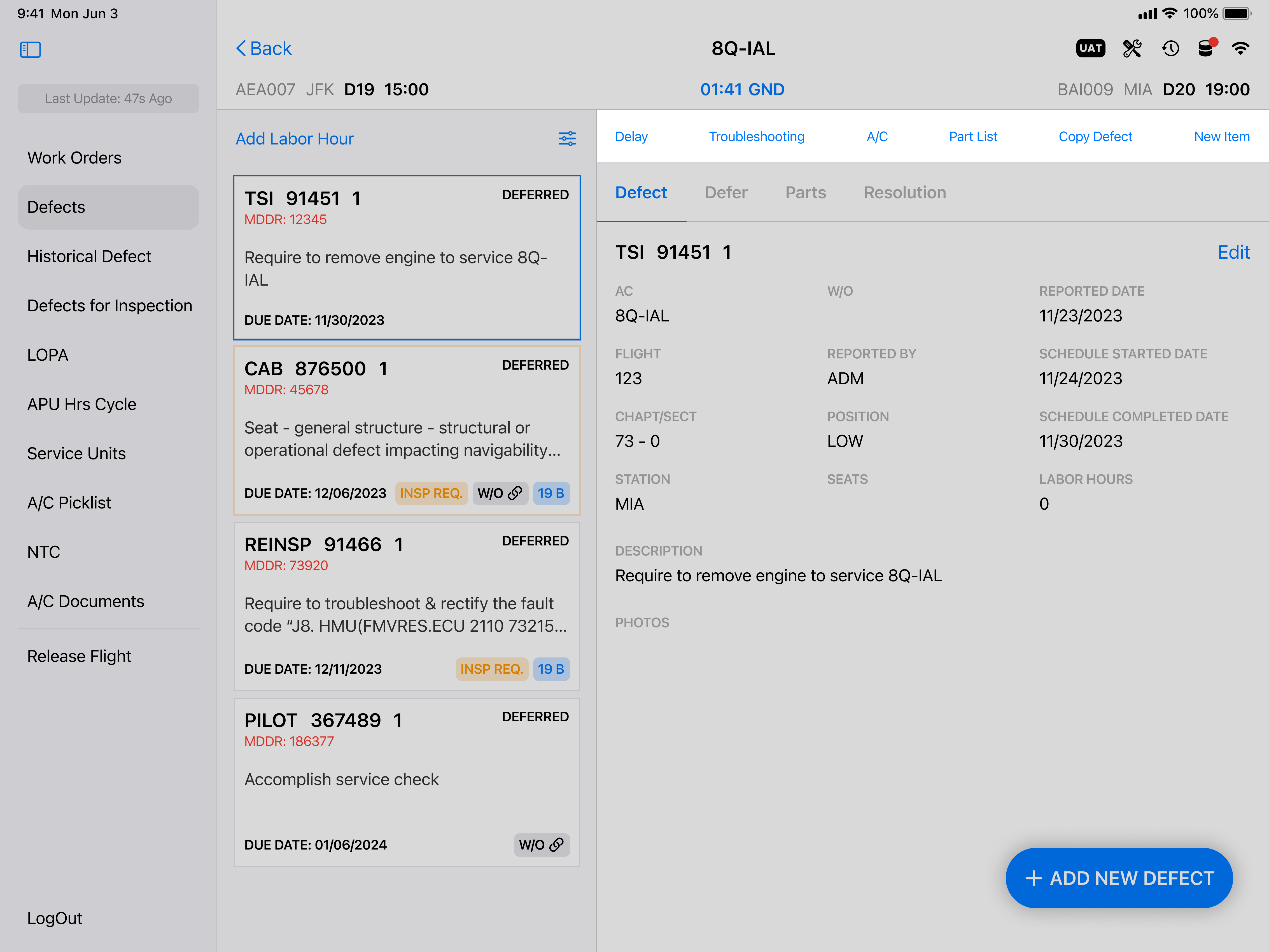Go back using the Back chevron
Screen dimensions: 1269x952
point(264,48)
